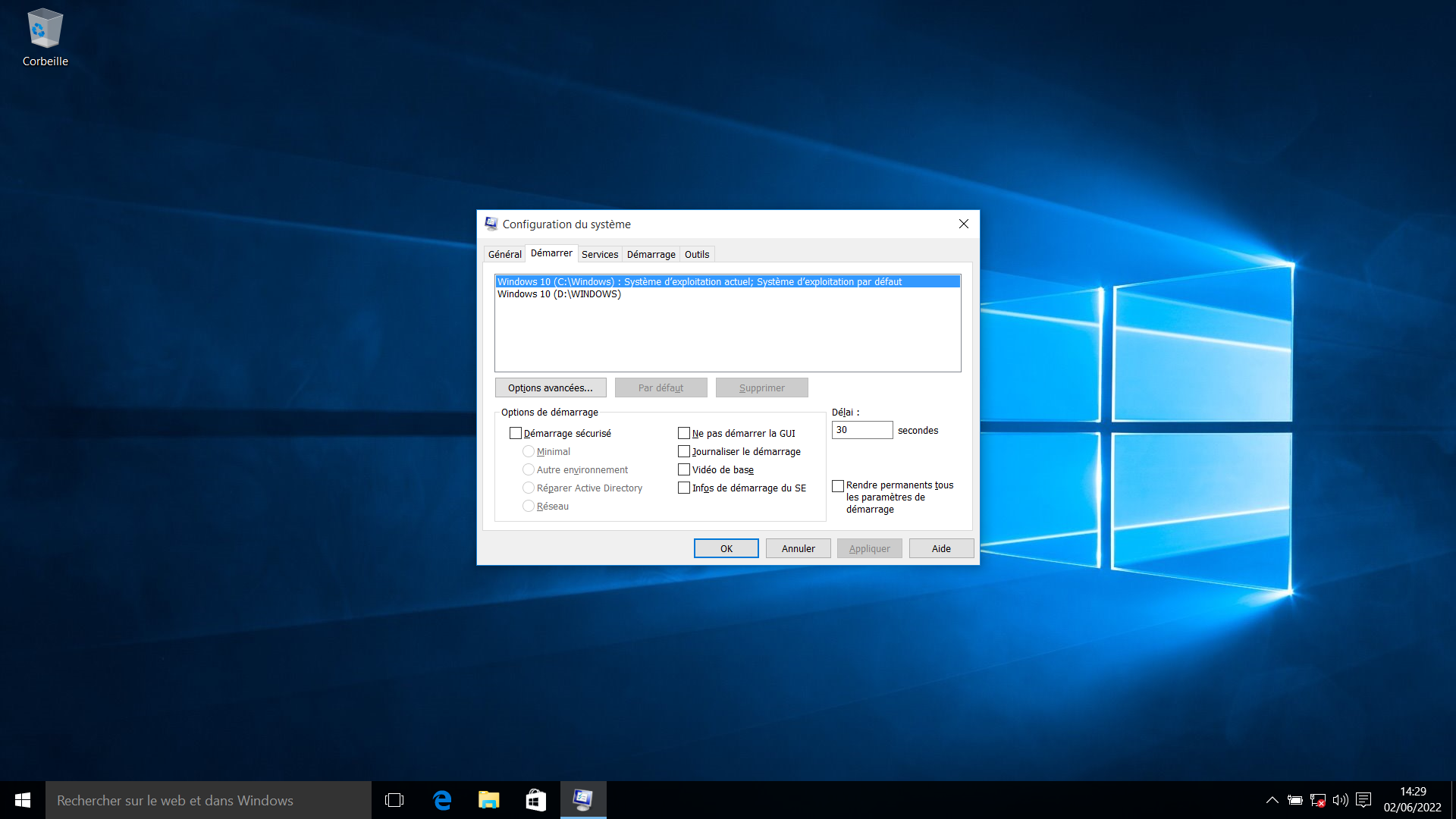This screenshot has height=819, width=1456.
Task: Check Ne pas démarrer la GUI
Action: tap(684, 433)
